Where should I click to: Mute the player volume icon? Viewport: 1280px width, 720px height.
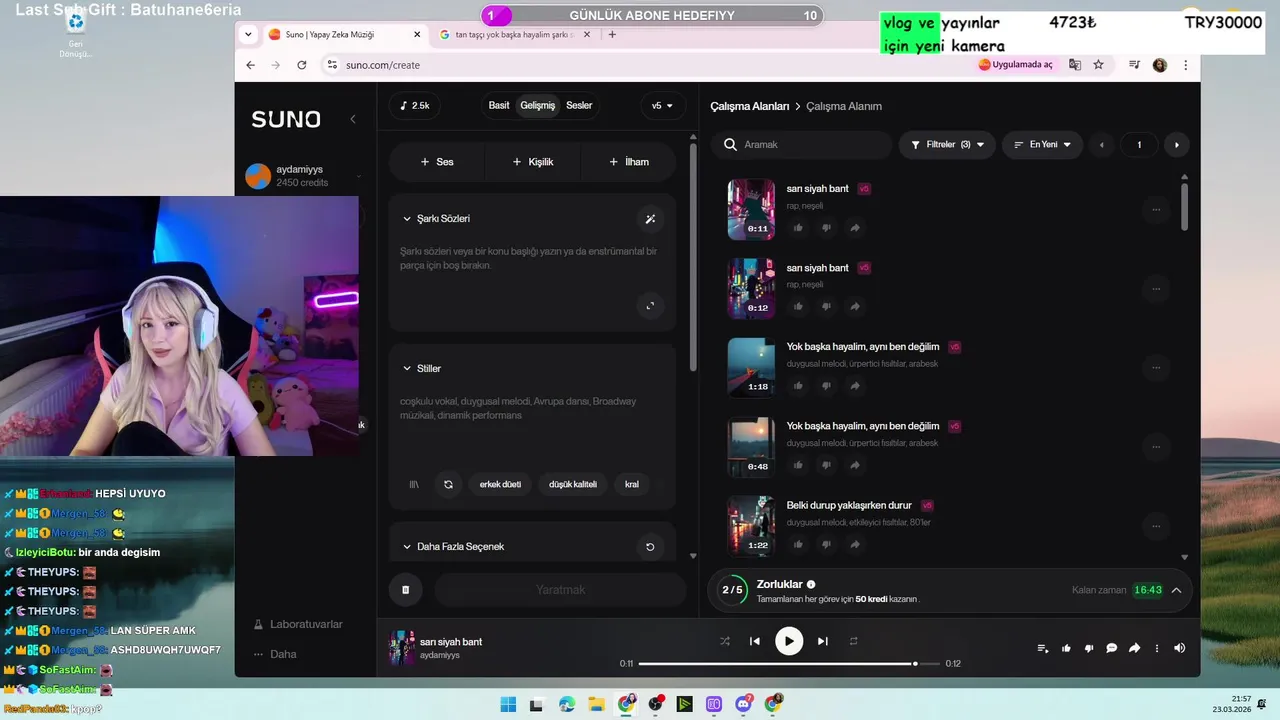click(x=1179, y=648)
